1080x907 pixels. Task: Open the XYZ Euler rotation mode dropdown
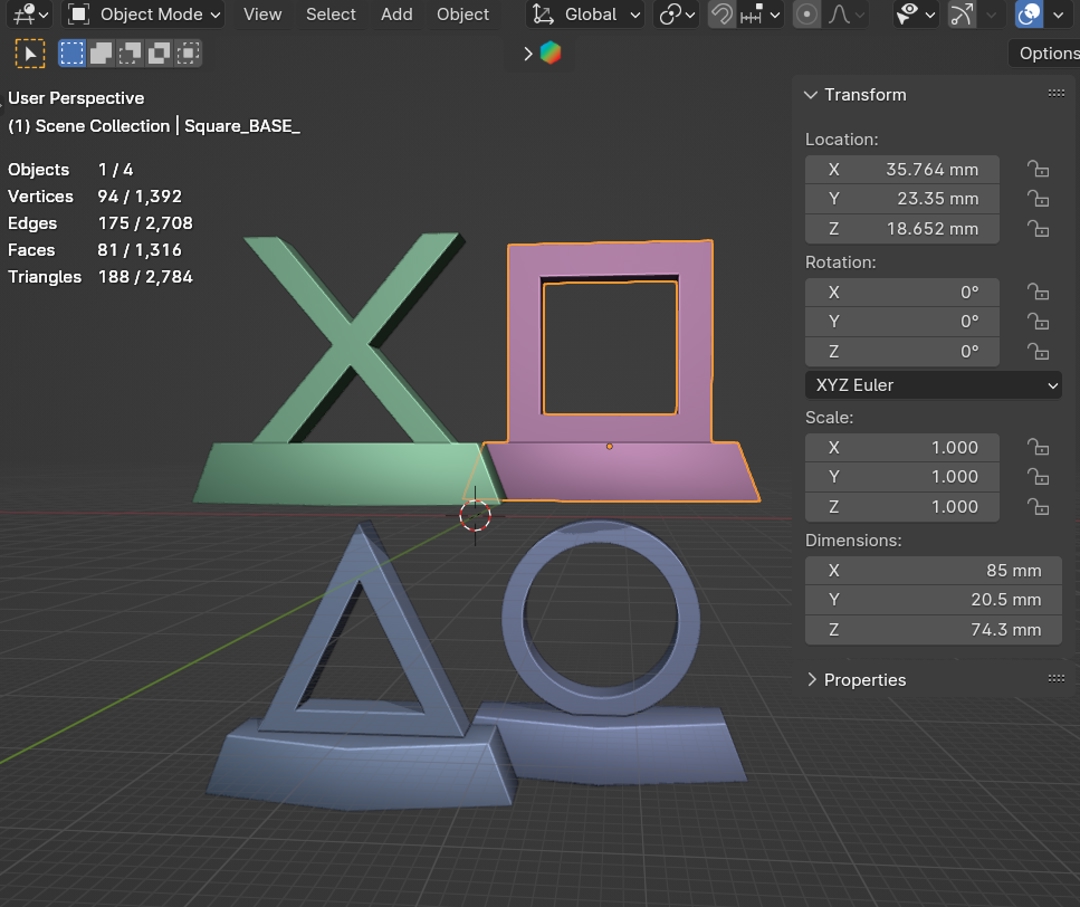pos(932,385)
